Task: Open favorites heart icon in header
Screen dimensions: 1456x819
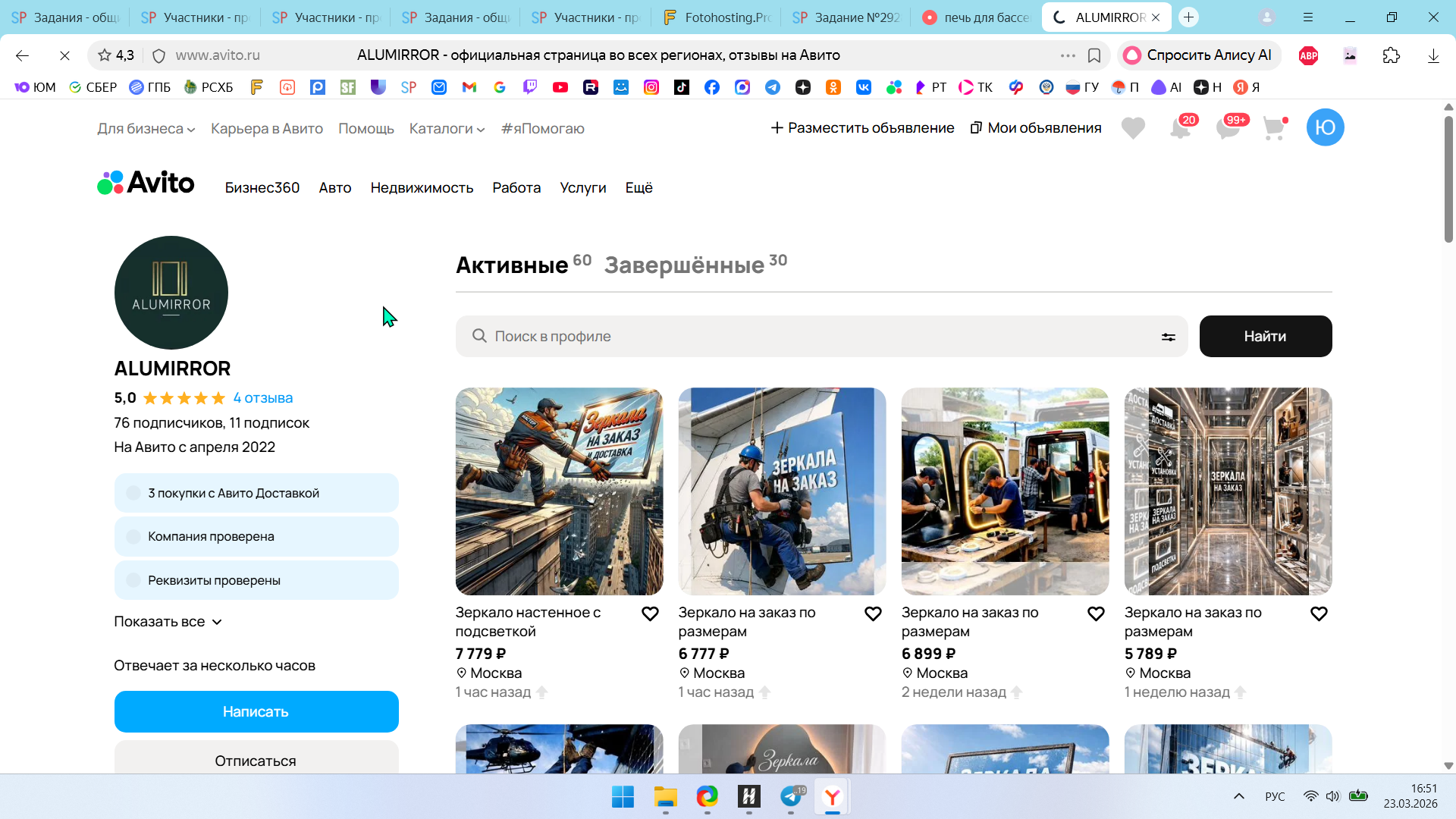Action: 1133,128
